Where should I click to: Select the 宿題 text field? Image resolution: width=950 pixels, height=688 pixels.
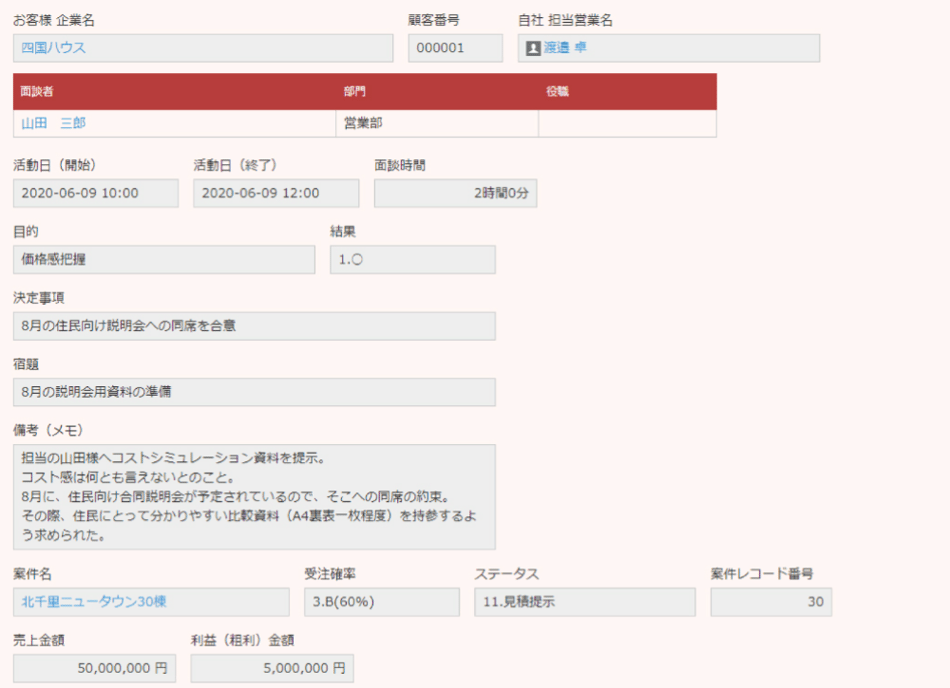(254, 392)
